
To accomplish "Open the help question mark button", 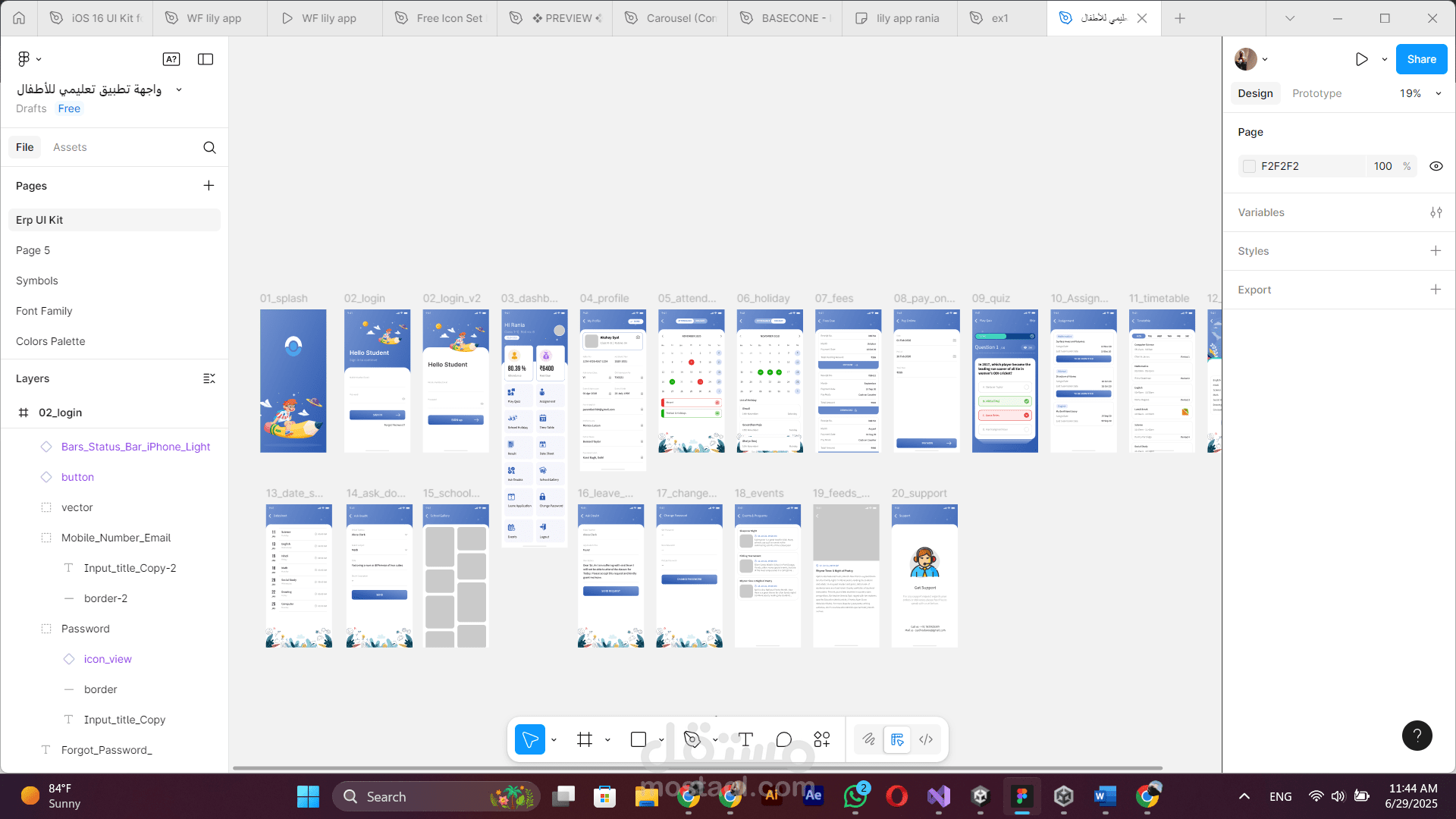I will pos(1417,736).
